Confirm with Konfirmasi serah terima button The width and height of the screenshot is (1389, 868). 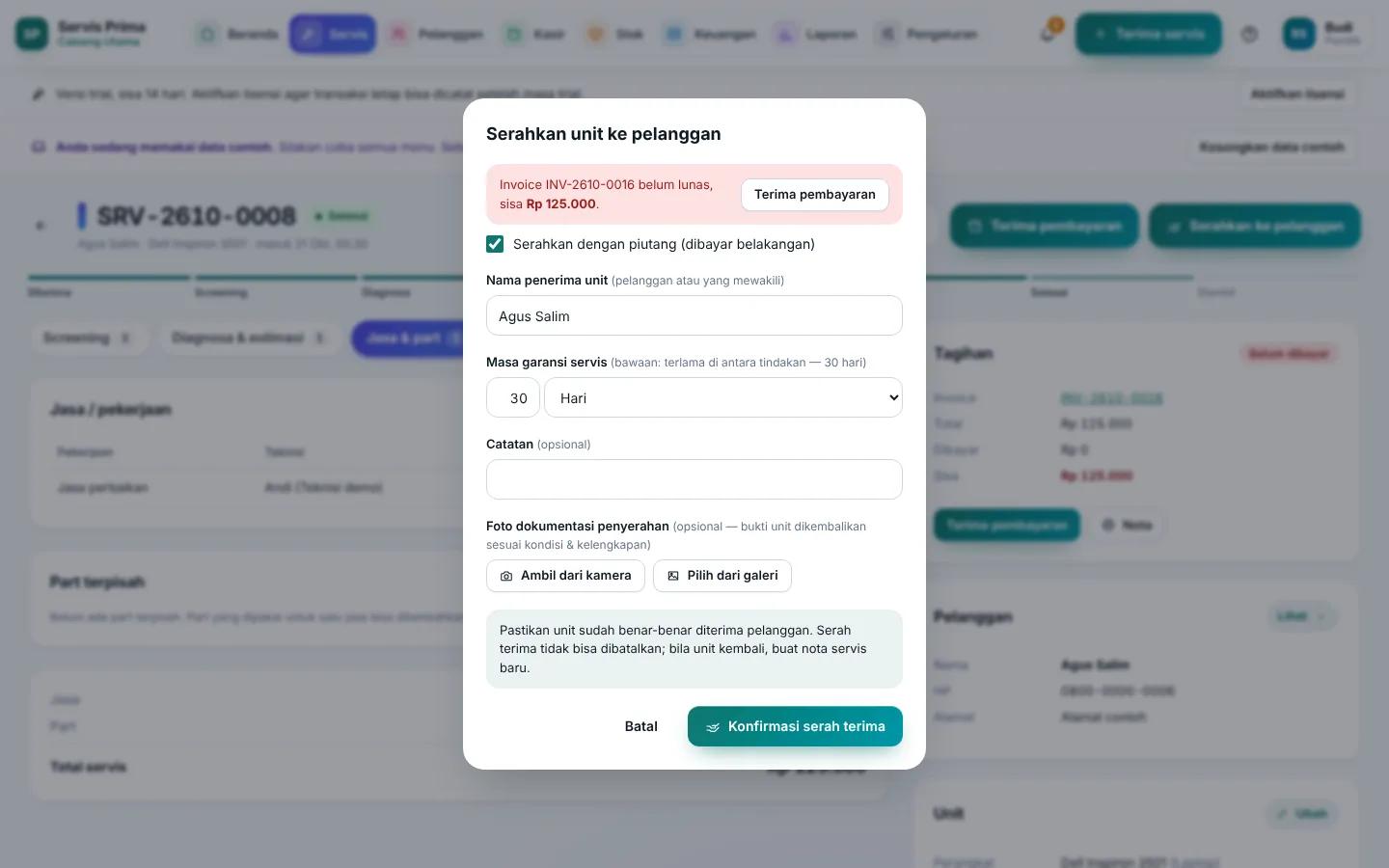[x=795, y=726]
